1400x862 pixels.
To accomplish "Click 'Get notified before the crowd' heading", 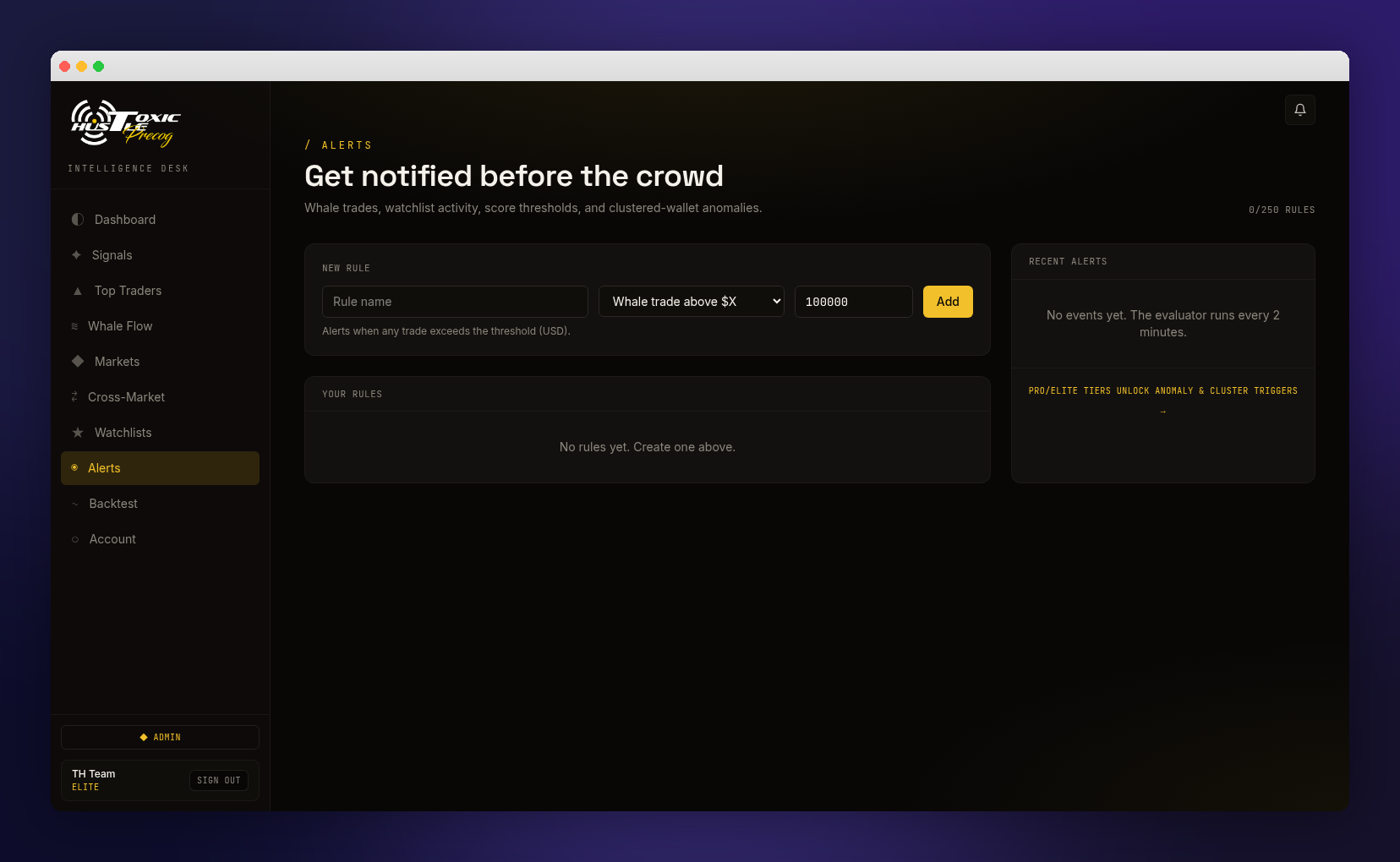I will point(514,176).
